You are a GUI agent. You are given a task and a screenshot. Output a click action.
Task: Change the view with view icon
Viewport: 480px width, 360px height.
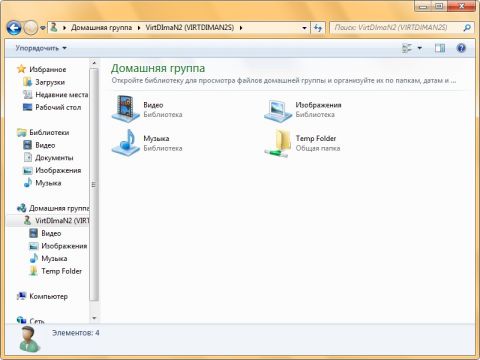[x=407, y=48]
